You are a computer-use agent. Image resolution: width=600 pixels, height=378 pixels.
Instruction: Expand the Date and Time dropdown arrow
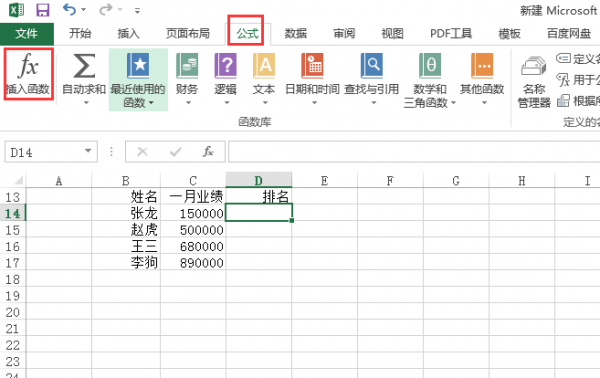(314, 103)
